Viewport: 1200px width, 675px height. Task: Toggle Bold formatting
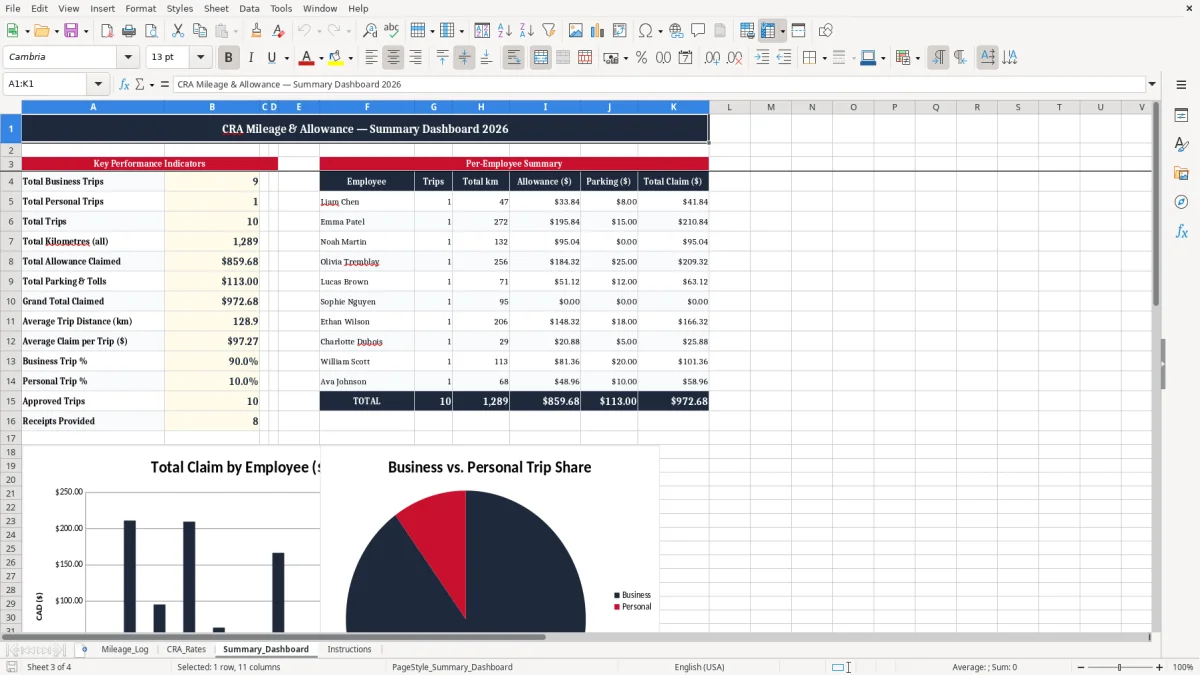229,58
